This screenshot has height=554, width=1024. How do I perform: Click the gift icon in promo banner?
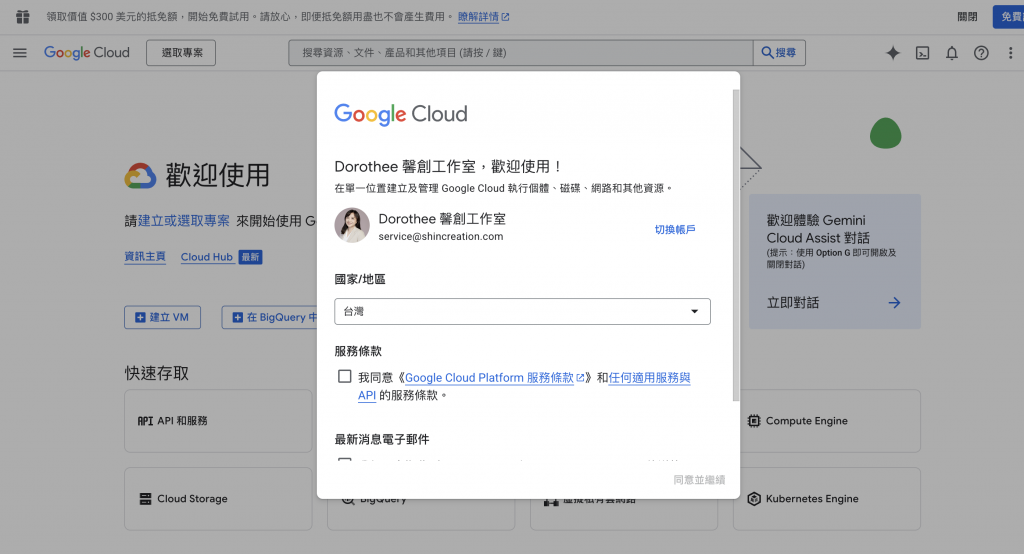coord(23,17)
